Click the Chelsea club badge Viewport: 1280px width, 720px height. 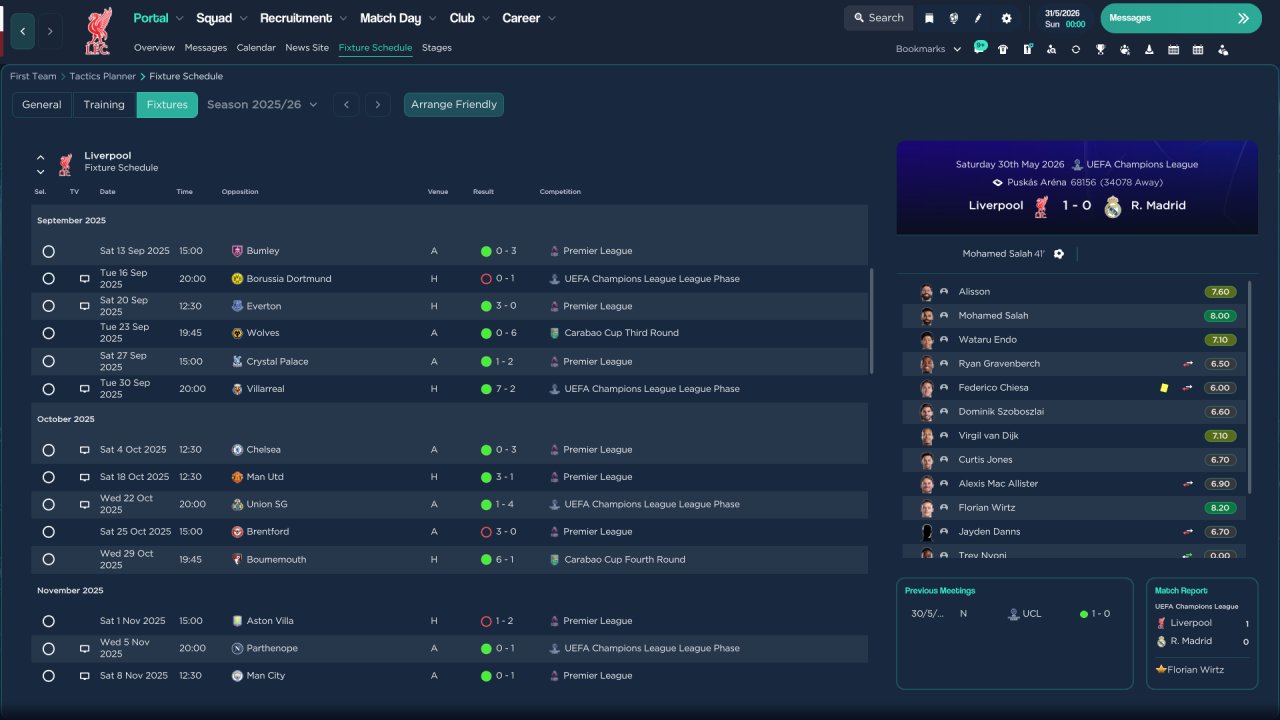(x=237, y=450)
